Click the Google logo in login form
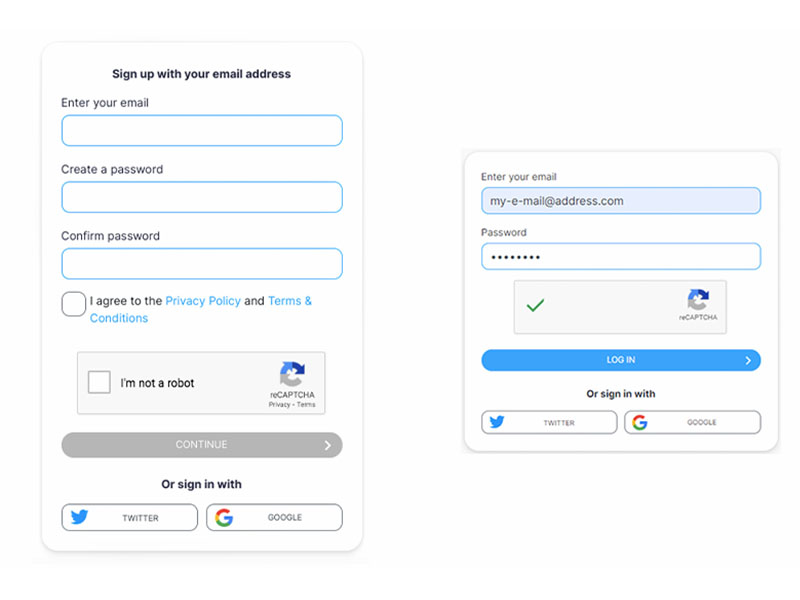 pyautogui.click(x=640, y=422)
